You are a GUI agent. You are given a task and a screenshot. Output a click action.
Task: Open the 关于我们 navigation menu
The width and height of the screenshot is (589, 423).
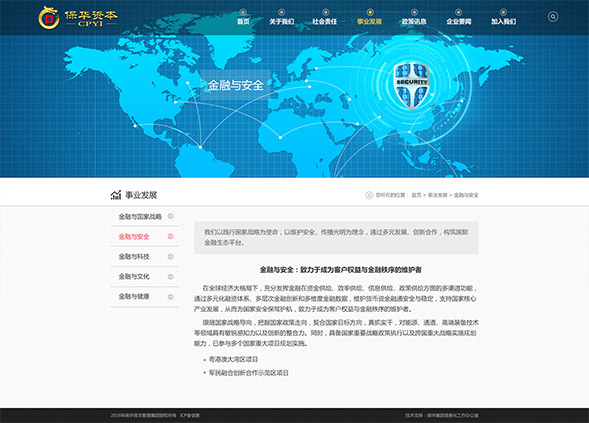coord(281,21)
